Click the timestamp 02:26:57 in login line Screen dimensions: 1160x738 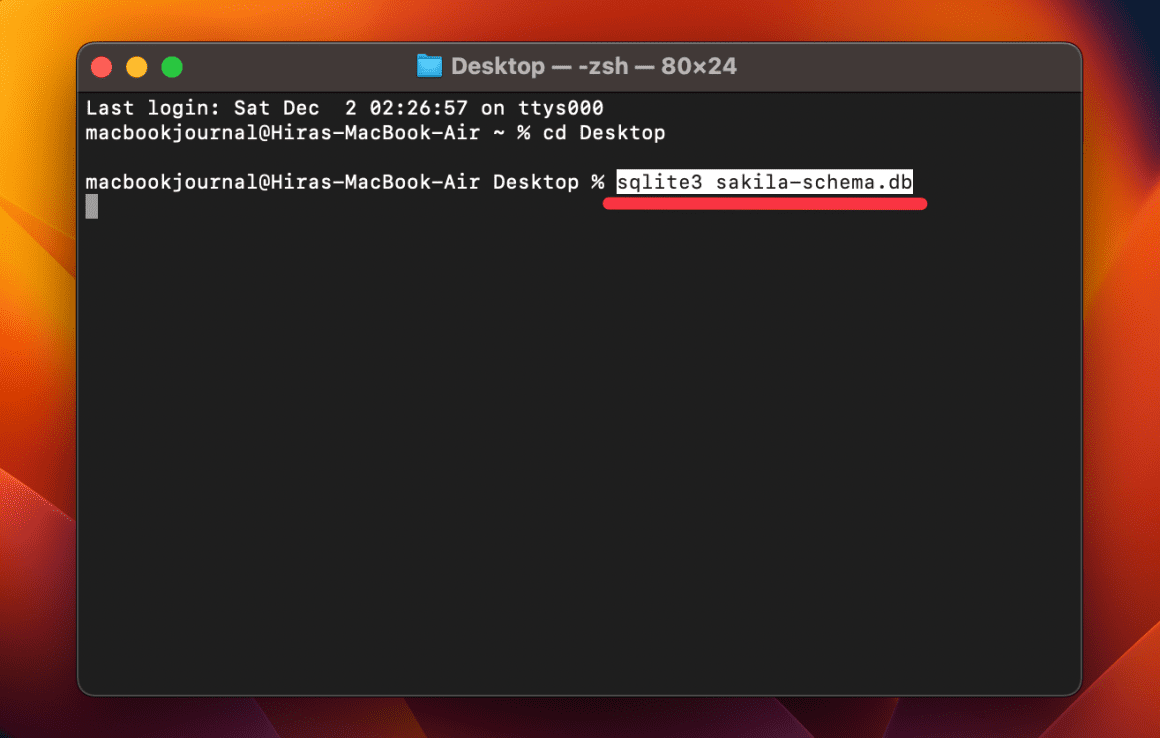[419, 108]
